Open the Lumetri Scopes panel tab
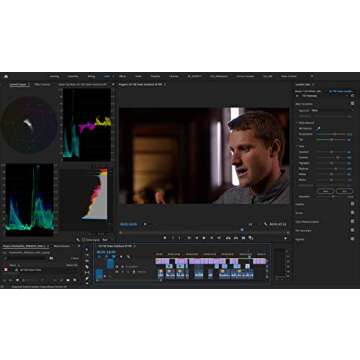This screenshot has width=360, height=360. pos(19,85)
